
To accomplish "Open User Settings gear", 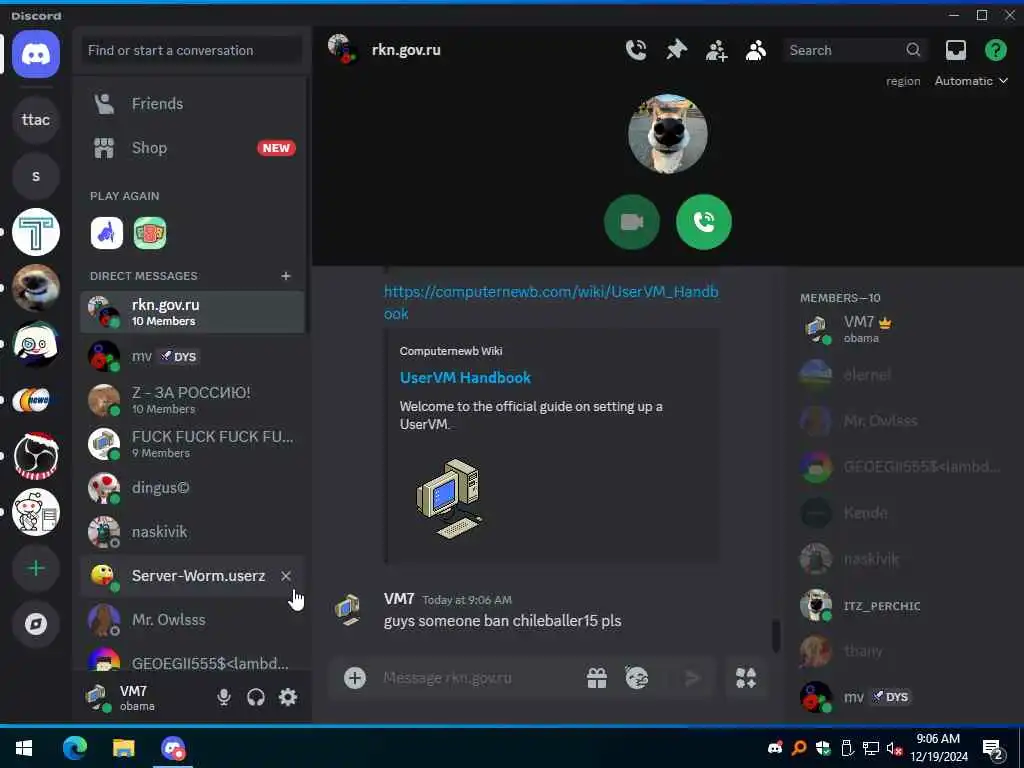I will coord(288,697).
